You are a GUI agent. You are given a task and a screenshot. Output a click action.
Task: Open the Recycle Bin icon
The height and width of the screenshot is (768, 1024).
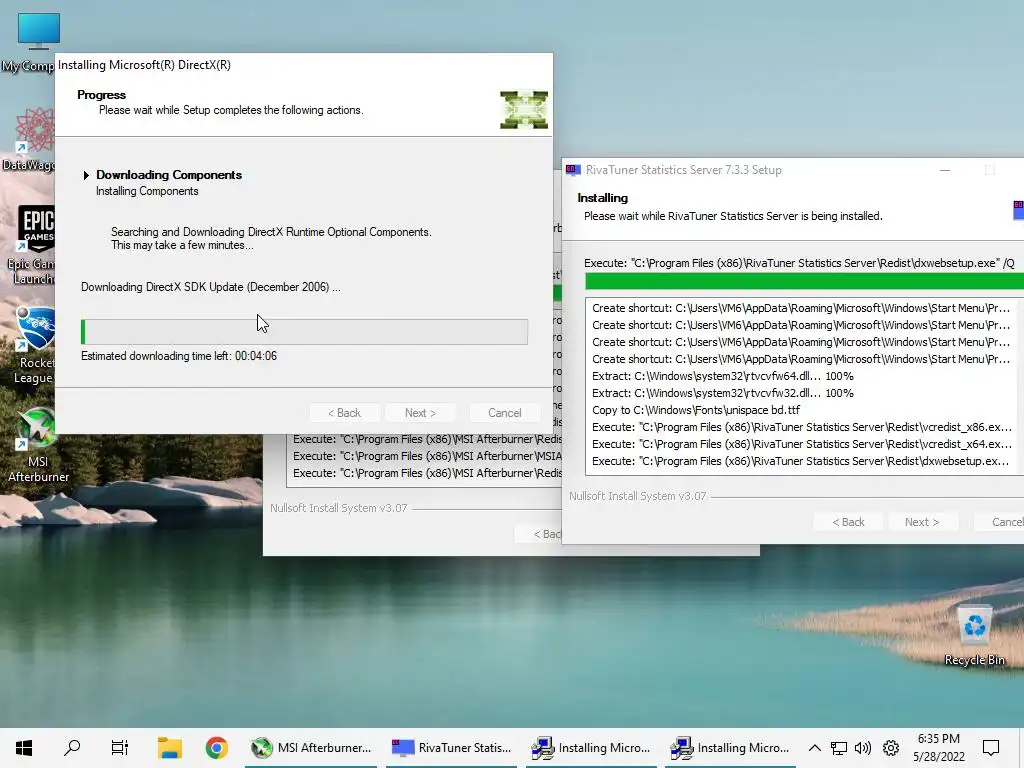coord(974,635)
